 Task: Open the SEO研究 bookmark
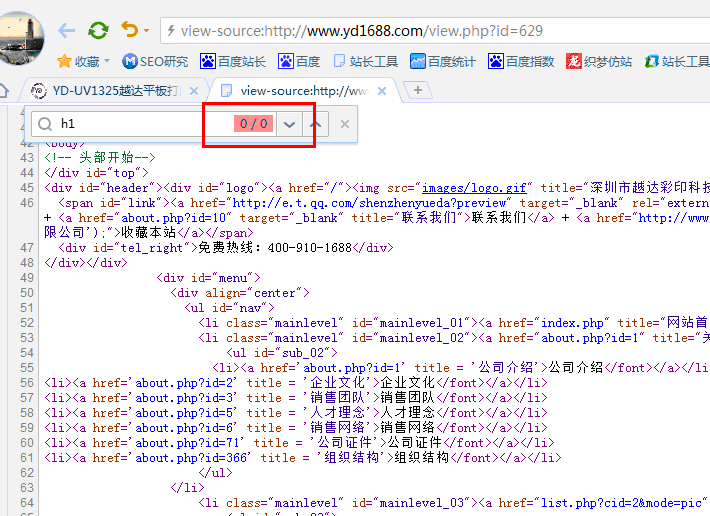point(155,61)
